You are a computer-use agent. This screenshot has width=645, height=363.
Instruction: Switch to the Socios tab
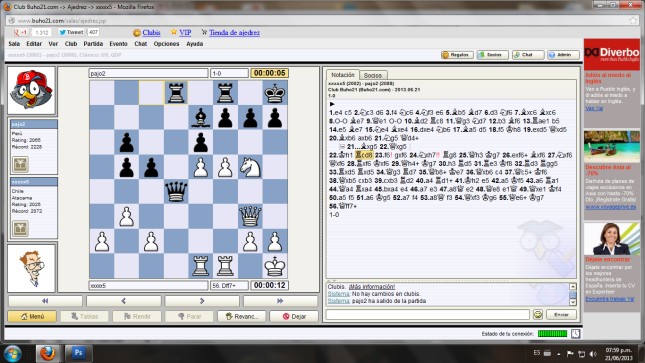click(372, 75)
